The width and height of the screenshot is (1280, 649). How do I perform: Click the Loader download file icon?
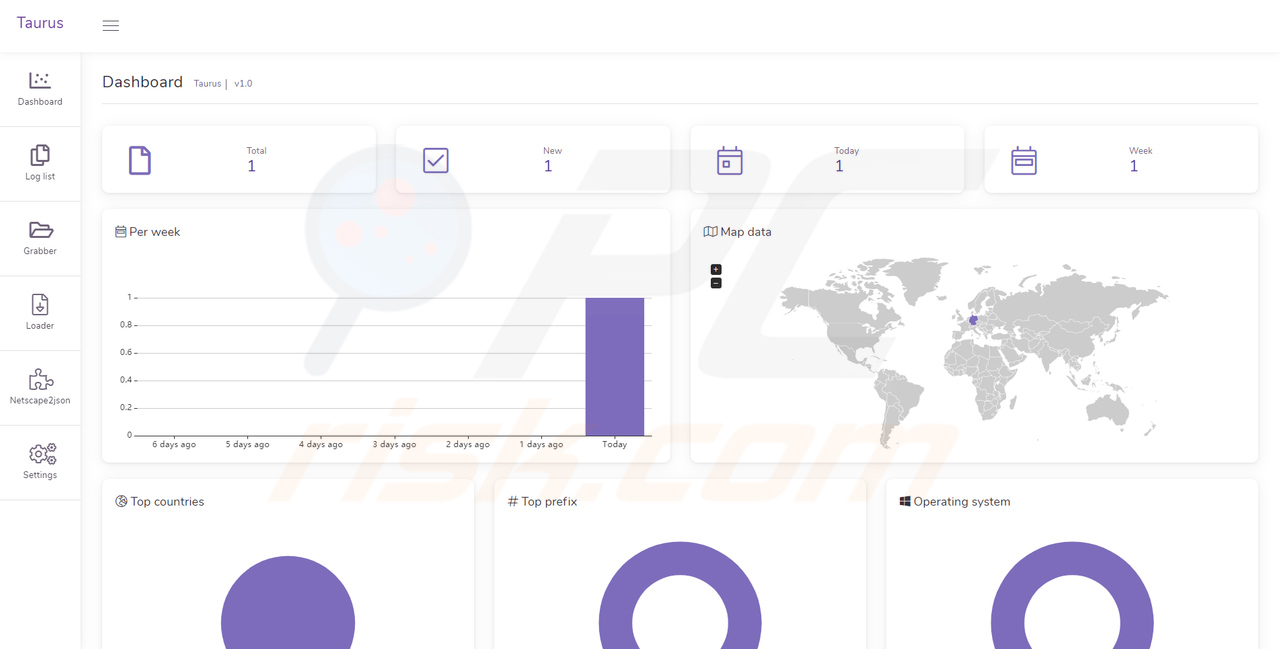[x=40, y=304]
